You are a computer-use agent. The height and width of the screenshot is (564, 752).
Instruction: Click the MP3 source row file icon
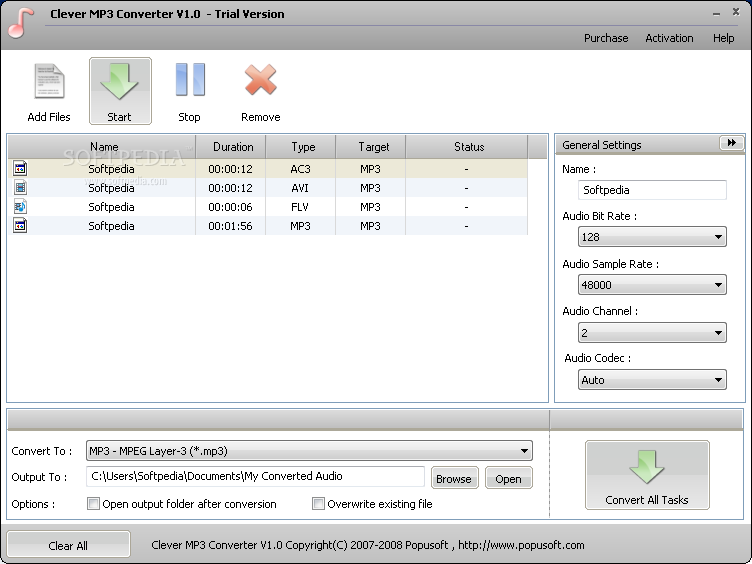coord(20,225)
